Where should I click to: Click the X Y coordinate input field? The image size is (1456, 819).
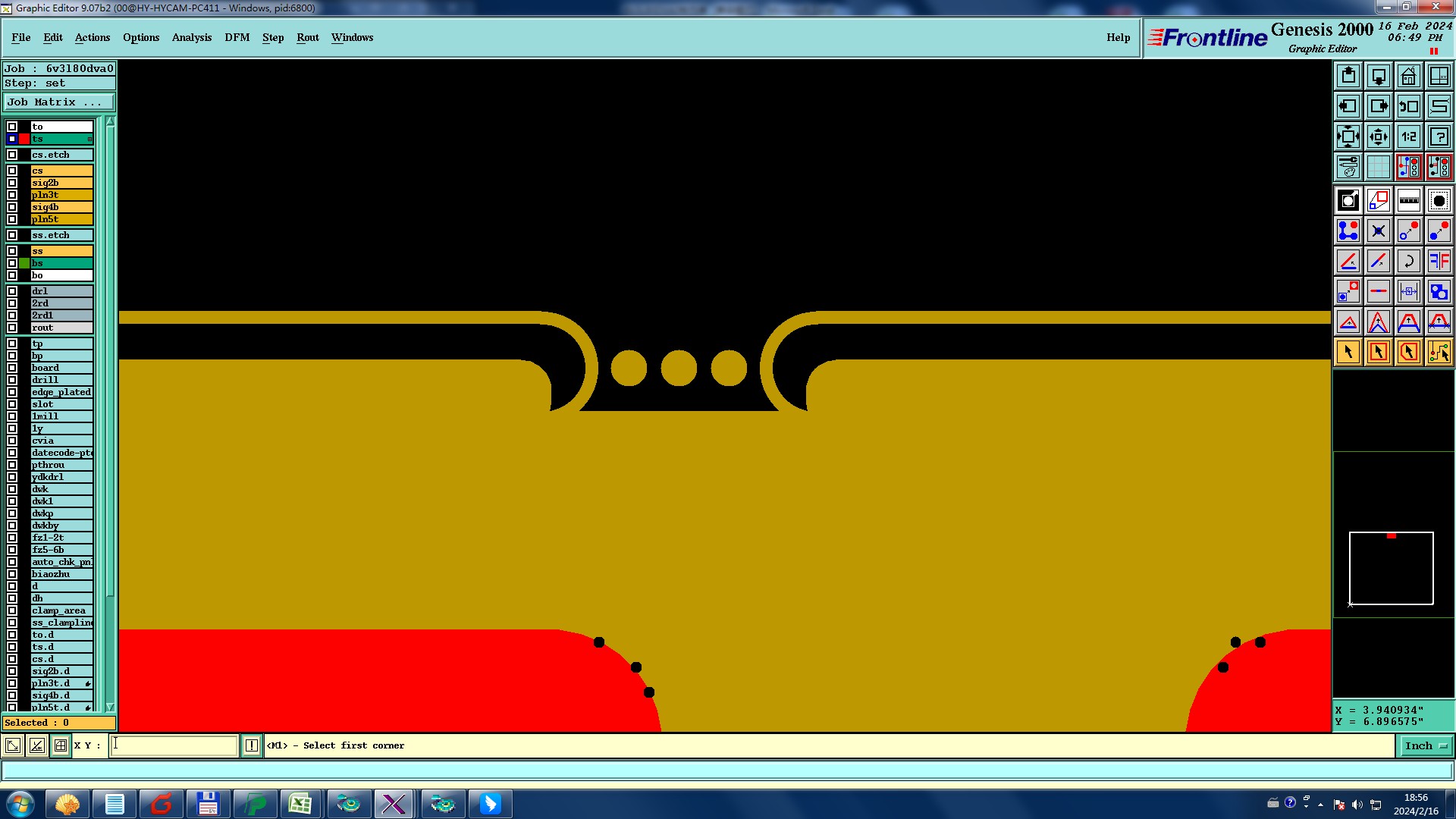point(174,746)
